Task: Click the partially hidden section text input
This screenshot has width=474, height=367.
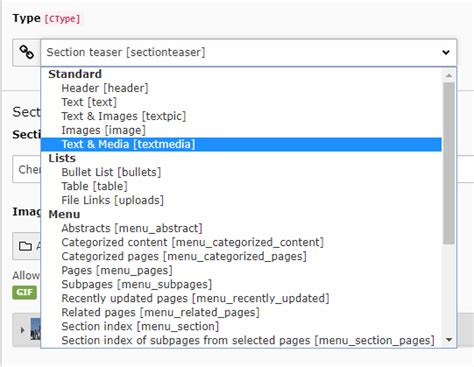Action: [x=27, y=169]
